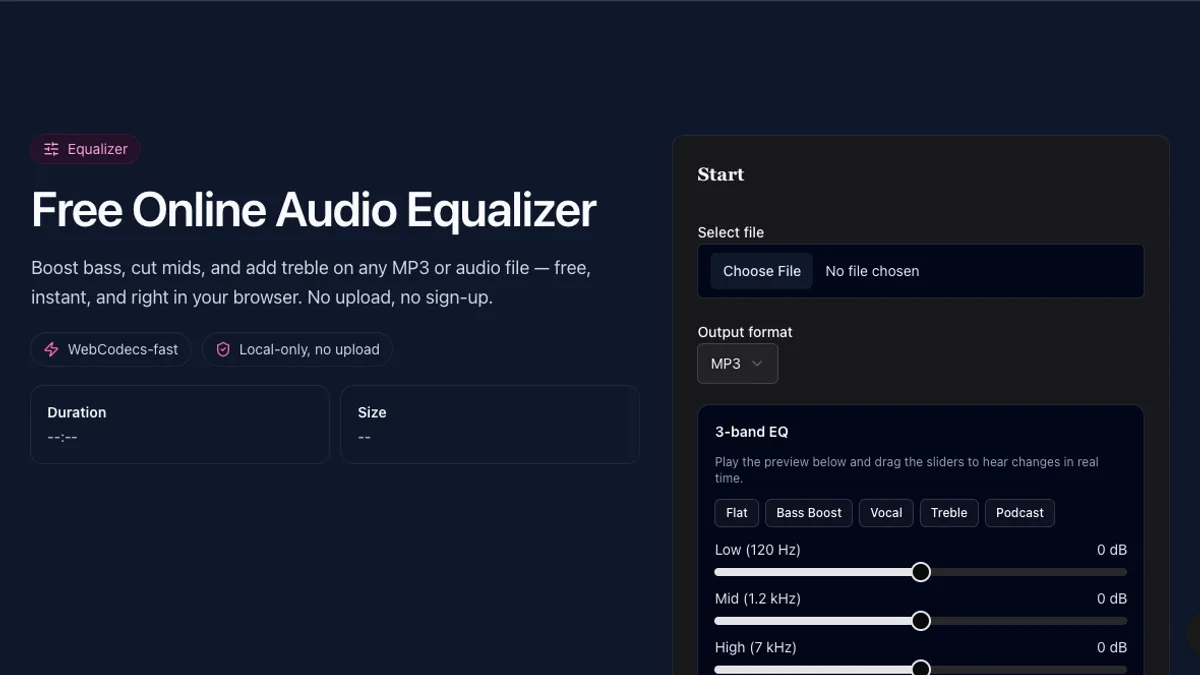Click the 'WebCodecs-fast' chip text

click(123, 350)
